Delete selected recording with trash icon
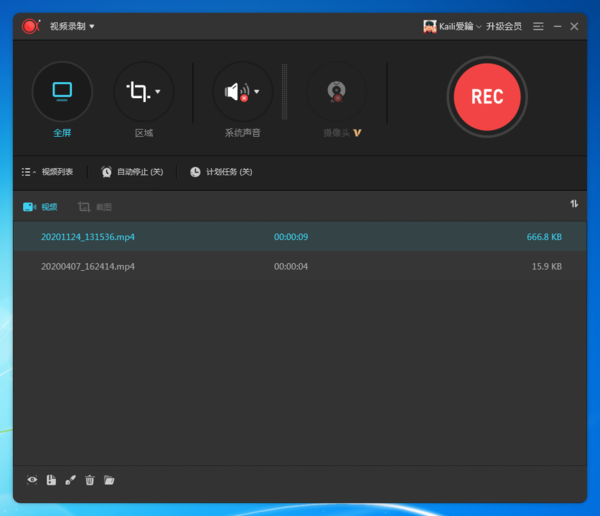 (90, 480)
